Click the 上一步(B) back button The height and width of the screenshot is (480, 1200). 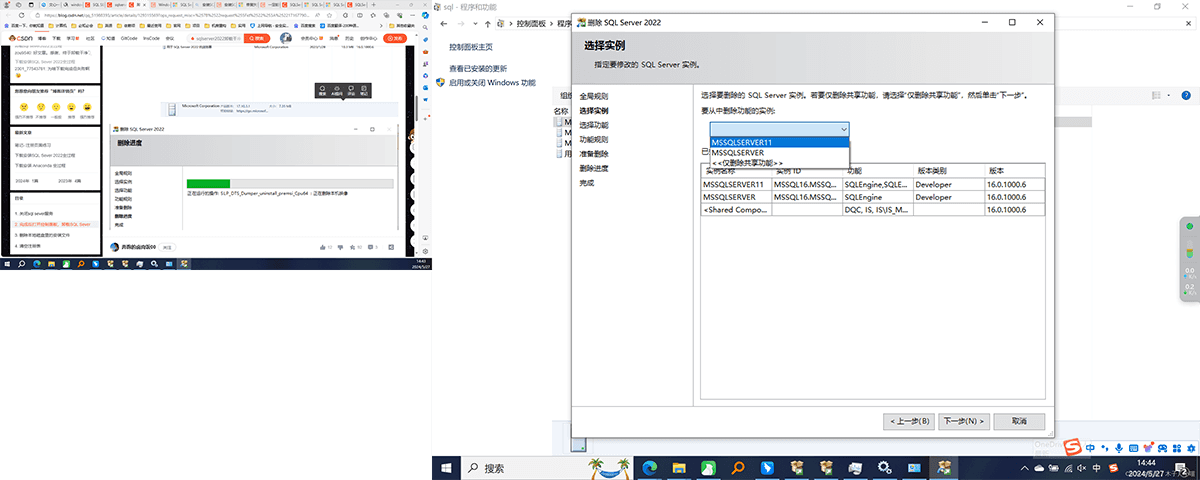coord(910,421)
